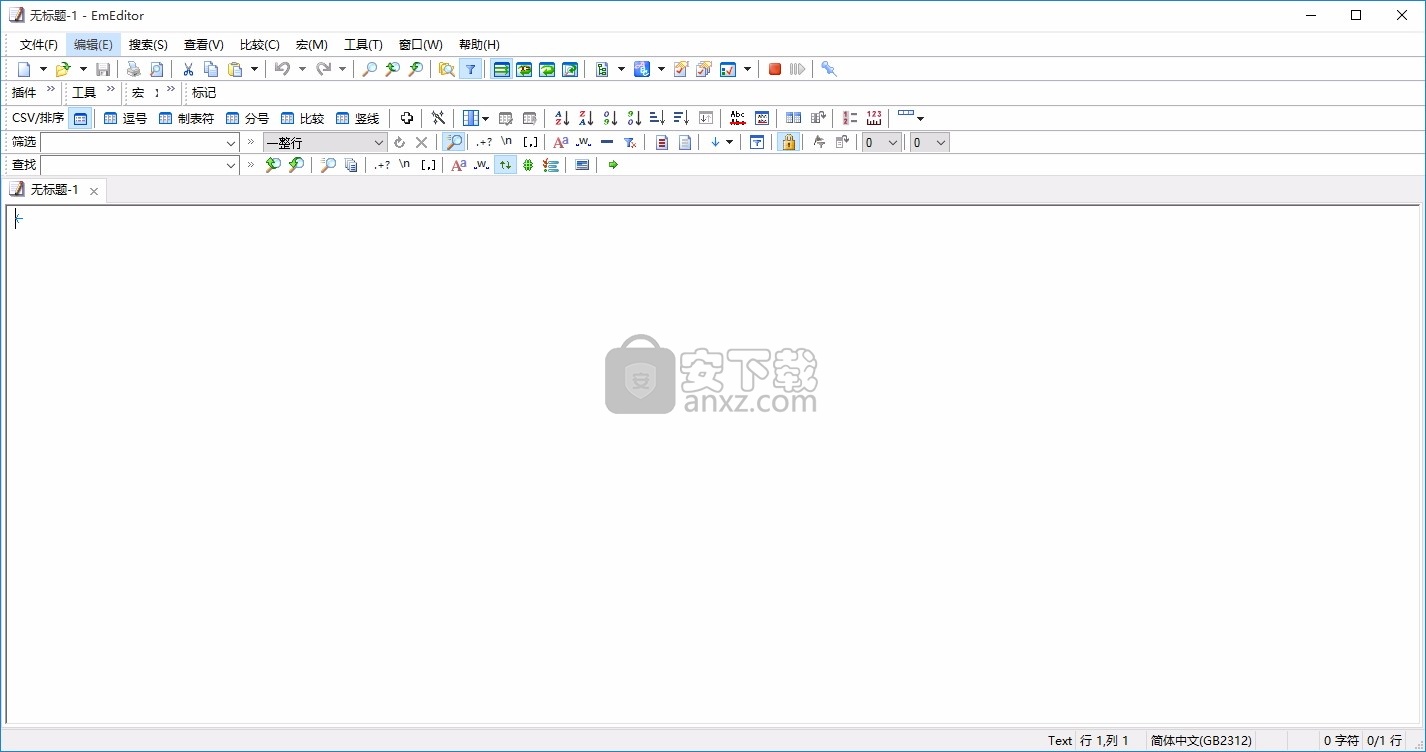Screen dimensions: 1426x752
Task: Sort numbers descending 9 to 0
Action: pos(634,118)
